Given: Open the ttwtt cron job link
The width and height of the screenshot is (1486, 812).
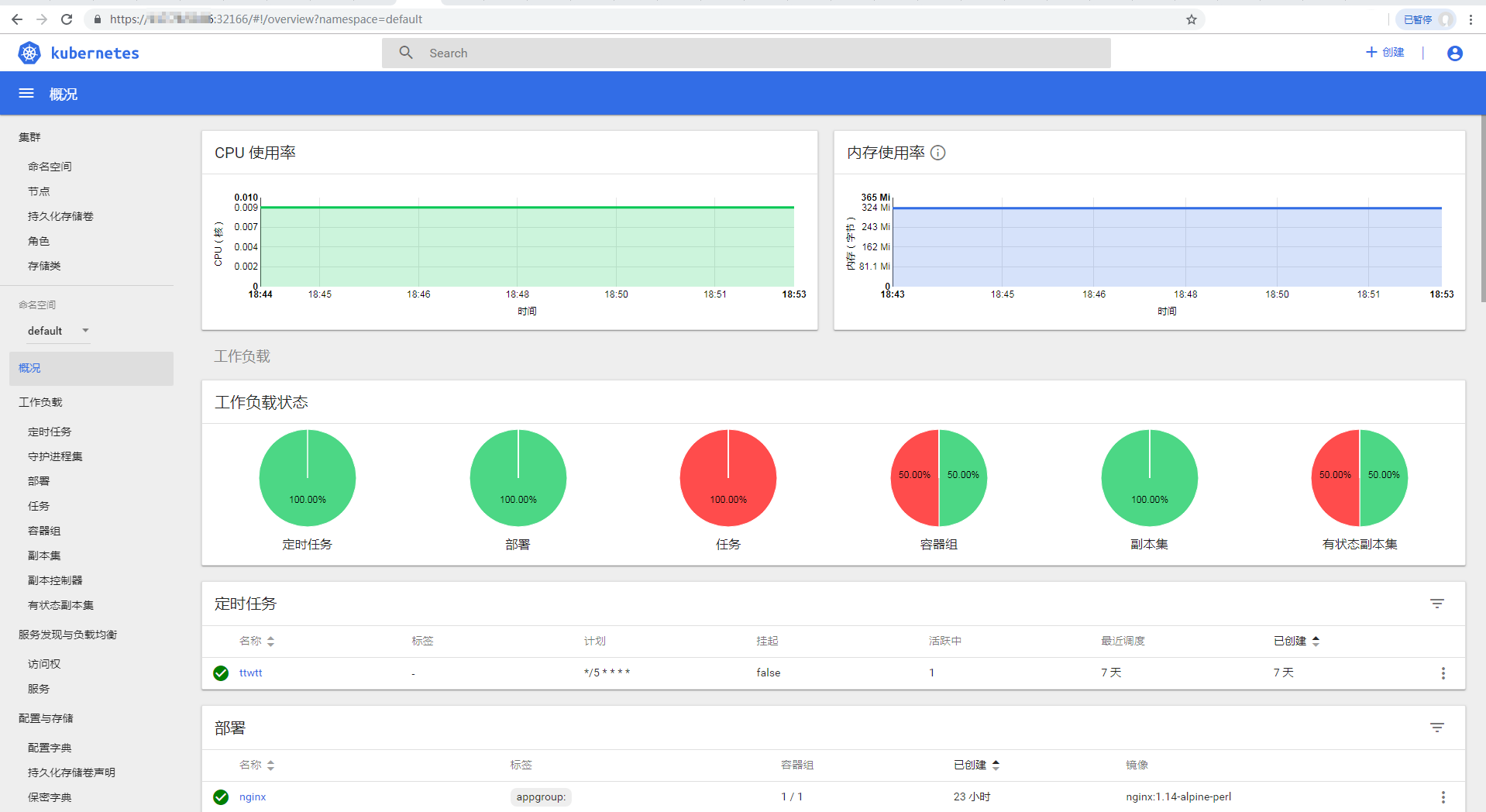Looking at the screenshot, I should [x=251, y=673].
